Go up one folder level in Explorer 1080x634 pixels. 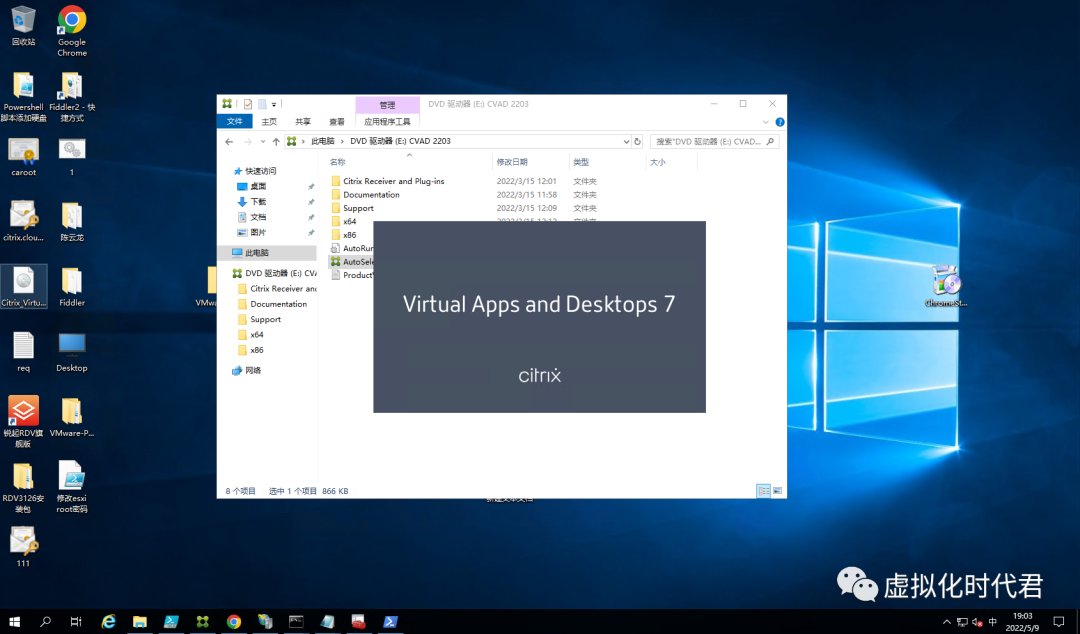point(276,141)
